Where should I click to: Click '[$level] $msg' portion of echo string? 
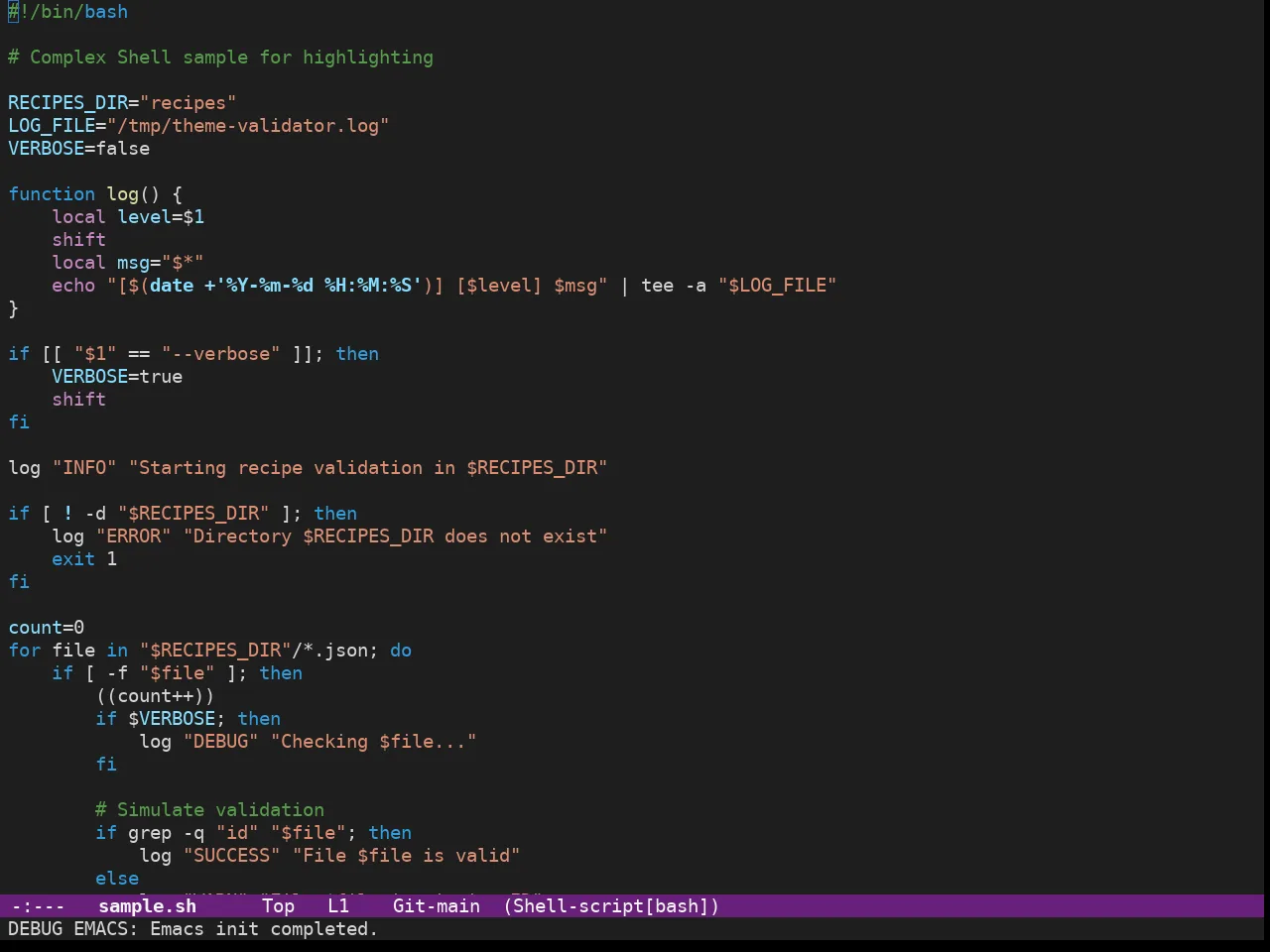point(526,286)
